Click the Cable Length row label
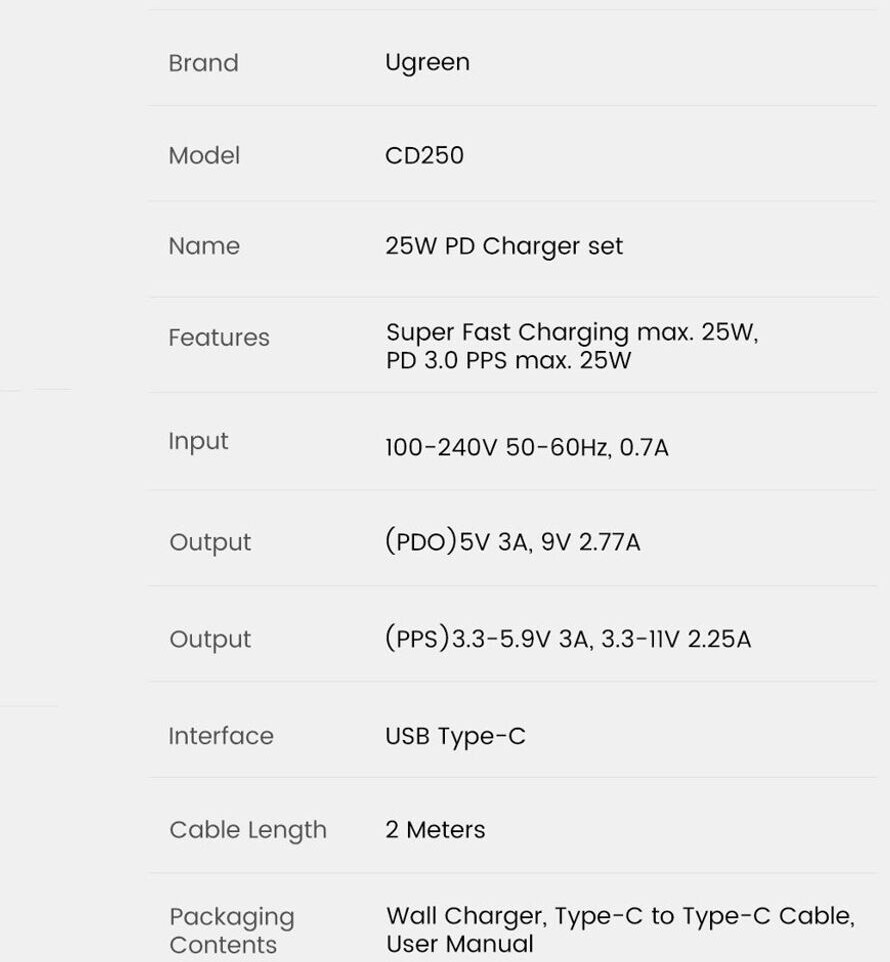The width and height of the screenshot is (890, 962). (248, 830)
